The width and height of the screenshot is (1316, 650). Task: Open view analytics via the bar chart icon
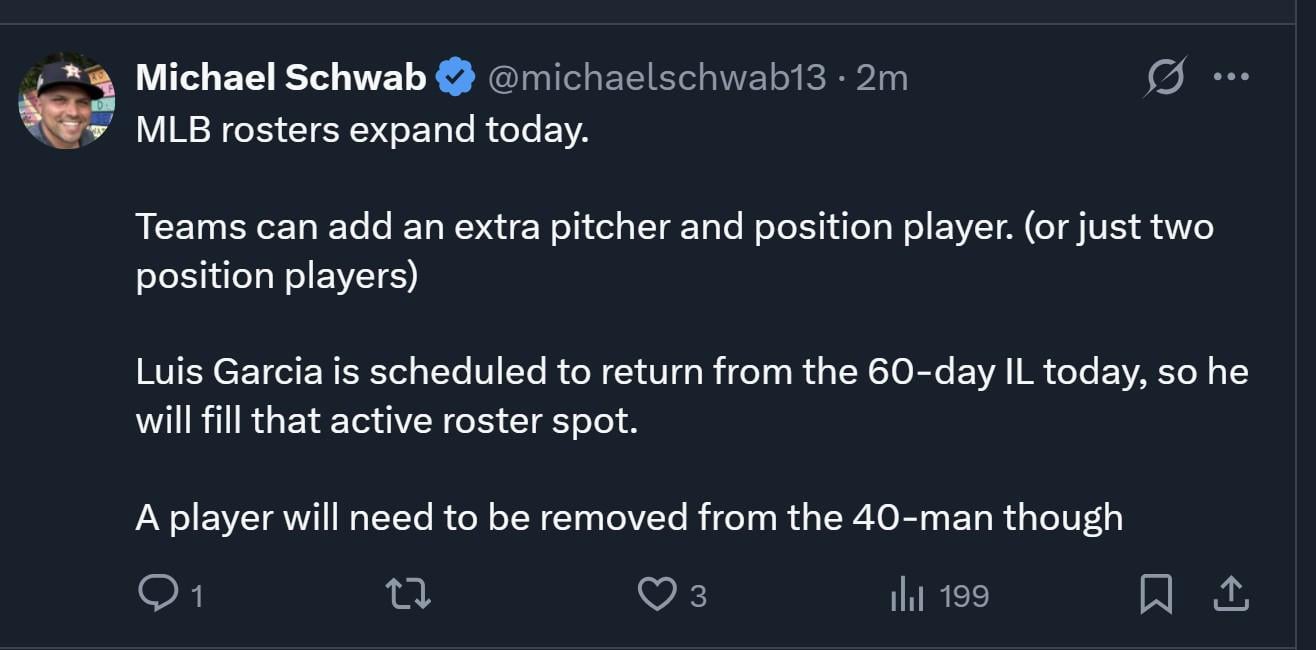pyautogui.click(x=908, y=594)
